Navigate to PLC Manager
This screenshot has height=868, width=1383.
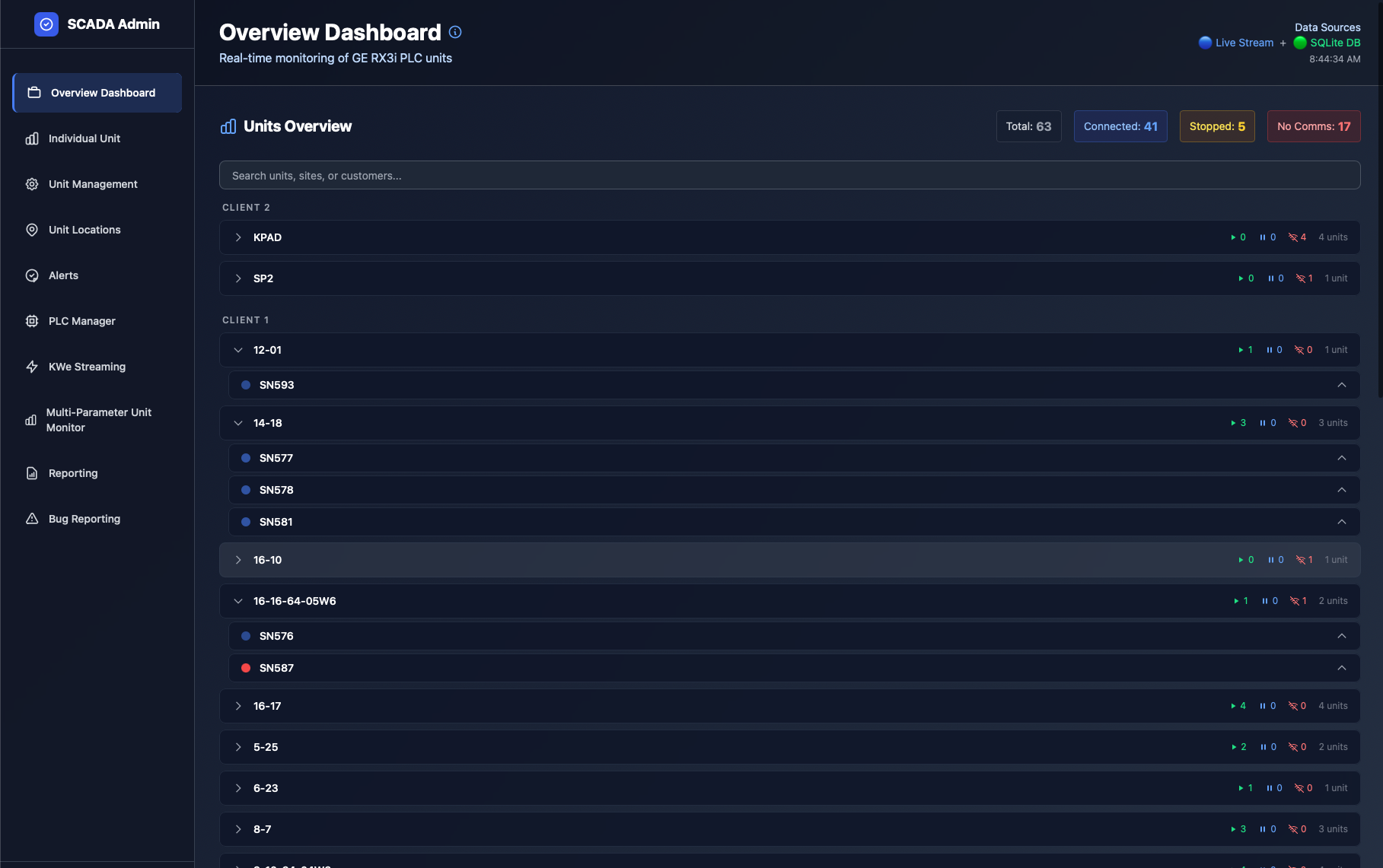point(97,321)
